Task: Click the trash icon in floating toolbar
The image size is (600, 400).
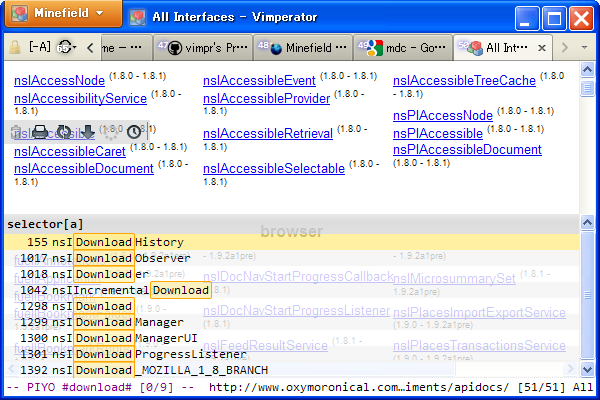Action: pyautogui.click(x=16, y=132)
